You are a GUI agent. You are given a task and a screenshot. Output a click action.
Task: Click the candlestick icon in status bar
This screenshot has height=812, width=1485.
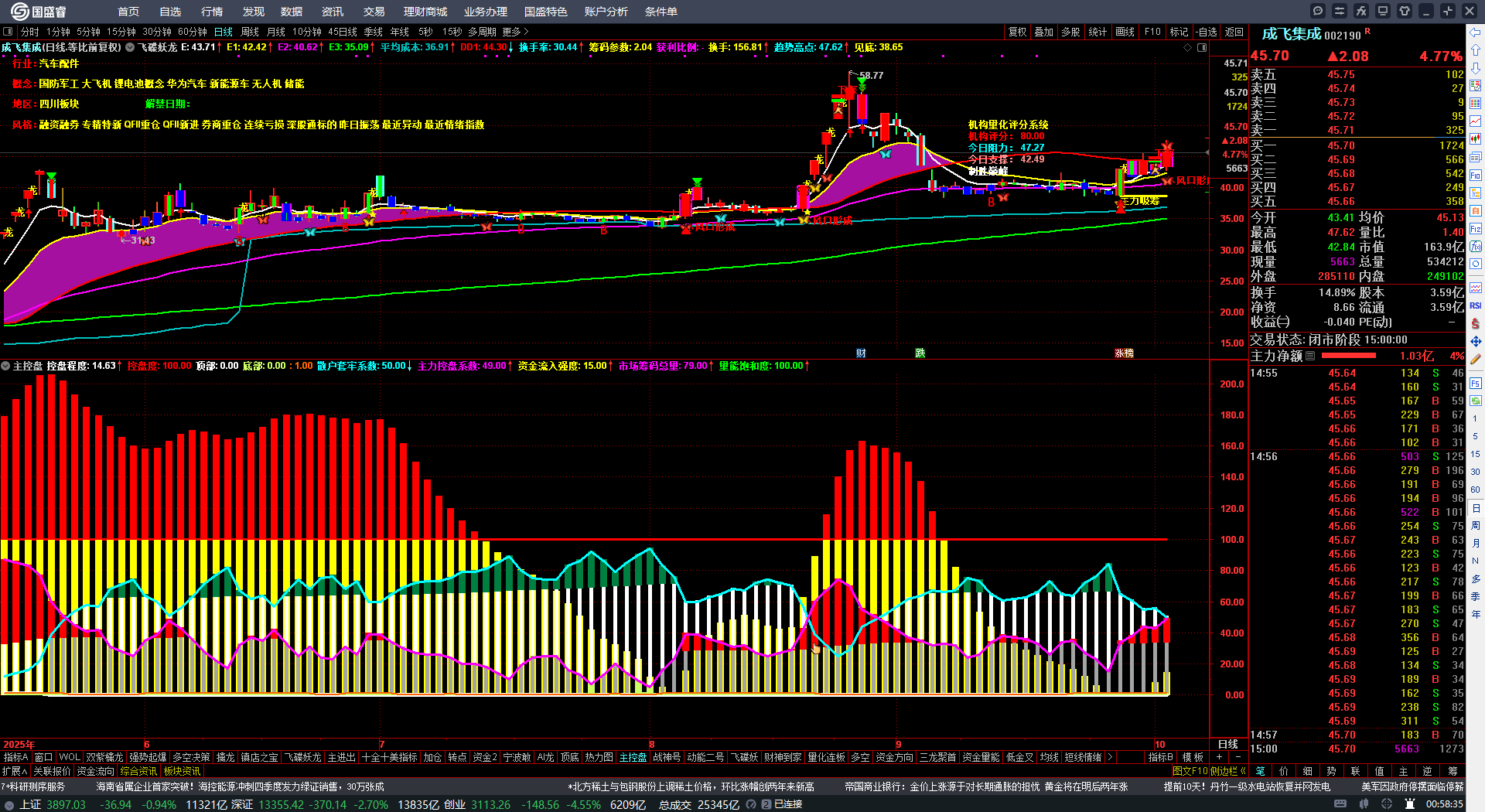(1364, 804)
